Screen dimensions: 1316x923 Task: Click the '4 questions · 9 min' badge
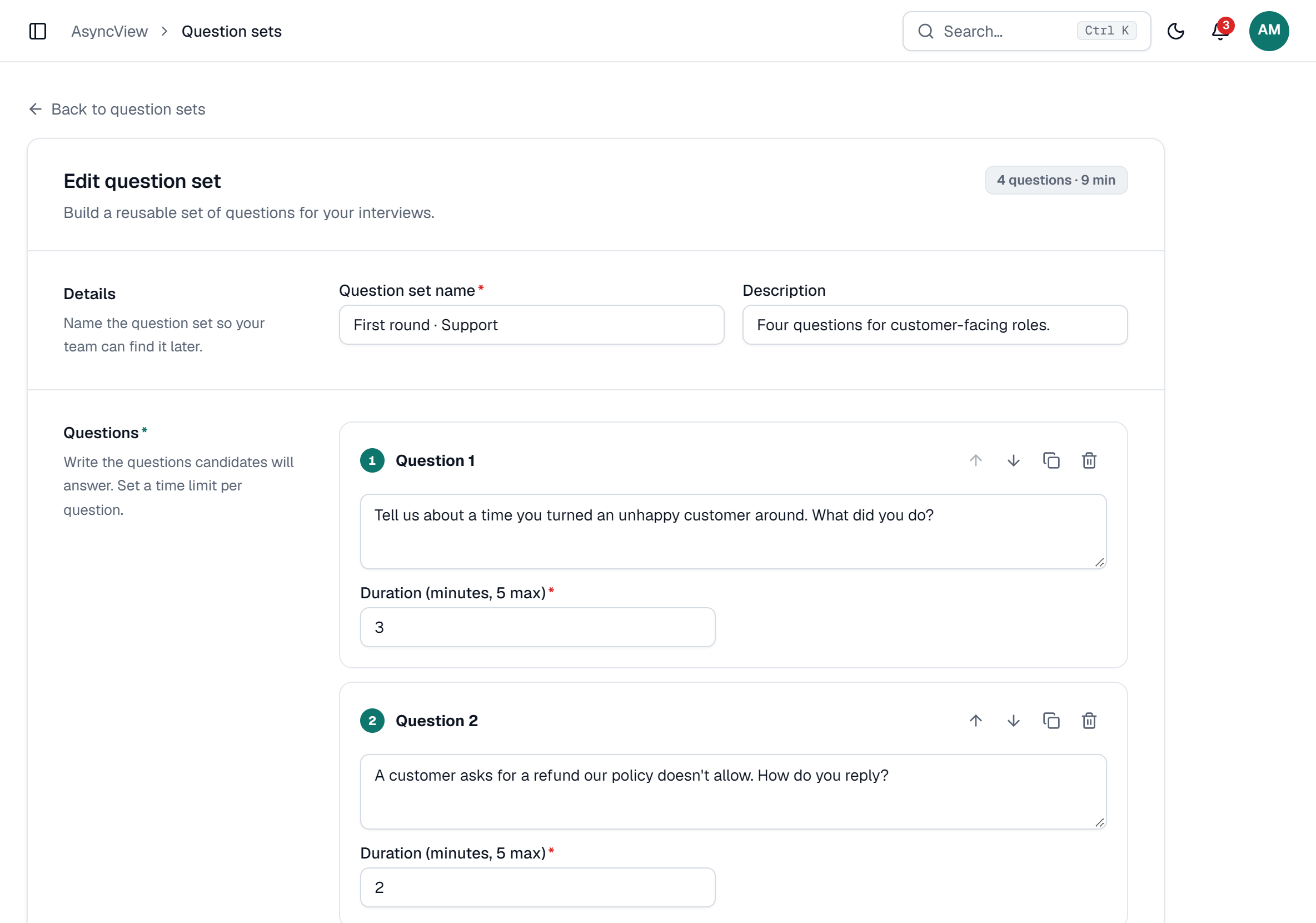(1056, 180)
